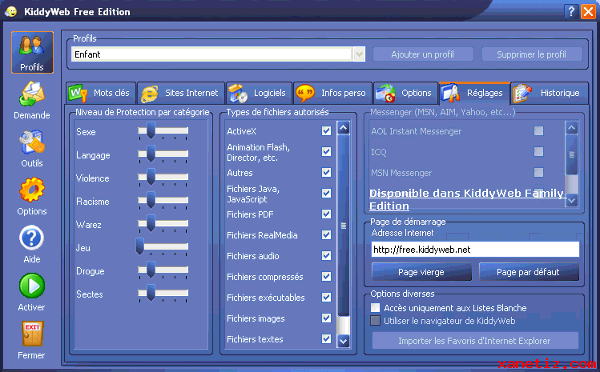Uncheck the Fichiers textes checkbox
The width and height of the screenshot is (600, 372).
click(x=326, y=339)
